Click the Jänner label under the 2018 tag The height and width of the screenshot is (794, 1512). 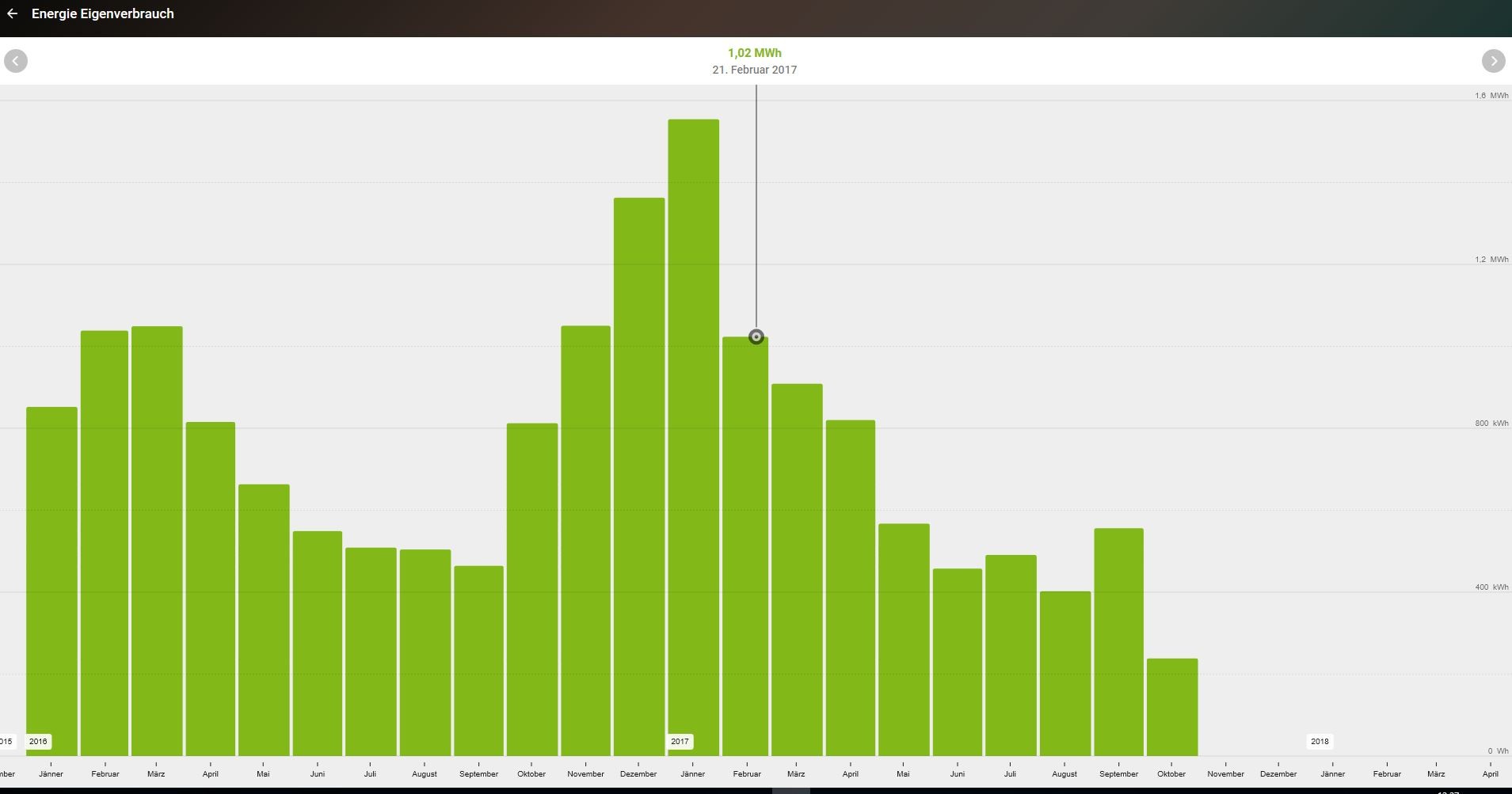[x=1333, y=774]
